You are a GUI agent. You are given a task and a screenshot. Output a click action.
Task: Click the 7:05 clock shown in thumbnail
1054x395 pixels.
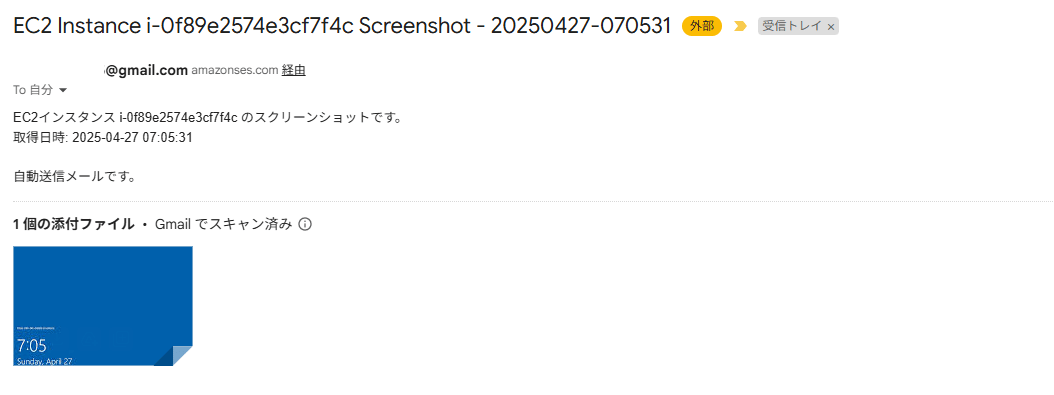(32, 346)
